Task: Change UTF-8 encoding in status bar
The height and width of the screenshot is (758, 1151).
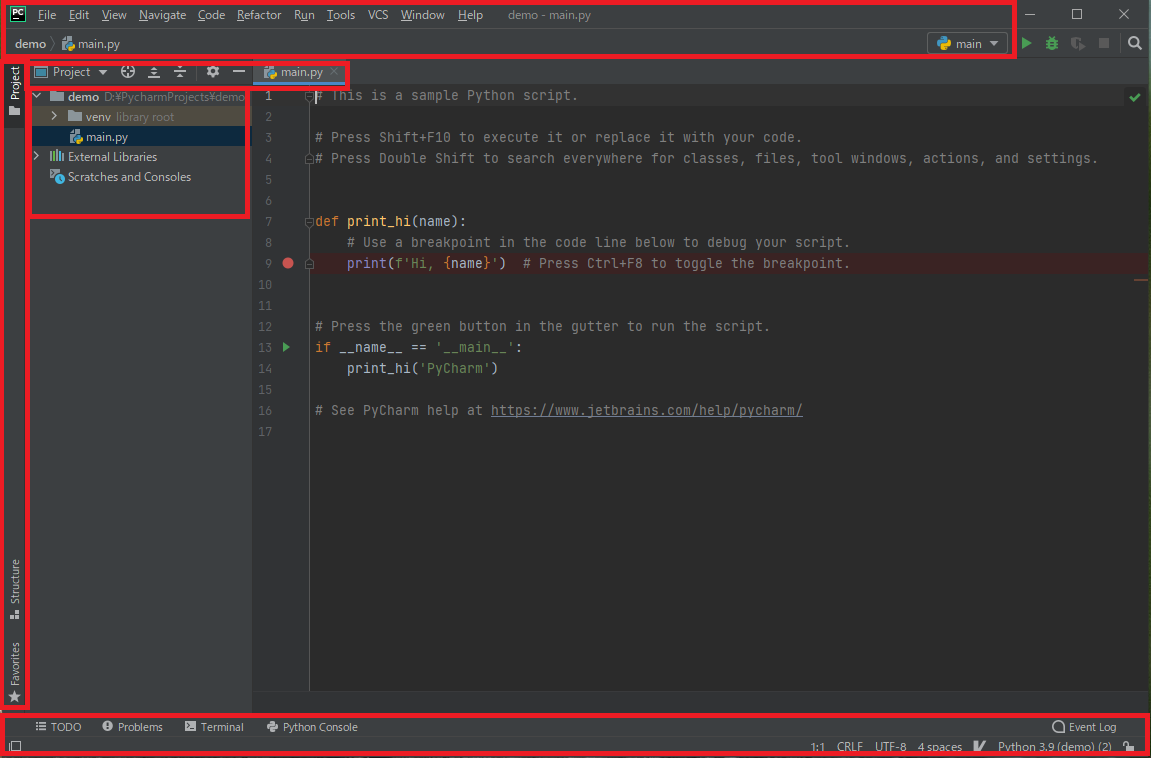Action: click(890, 747)
